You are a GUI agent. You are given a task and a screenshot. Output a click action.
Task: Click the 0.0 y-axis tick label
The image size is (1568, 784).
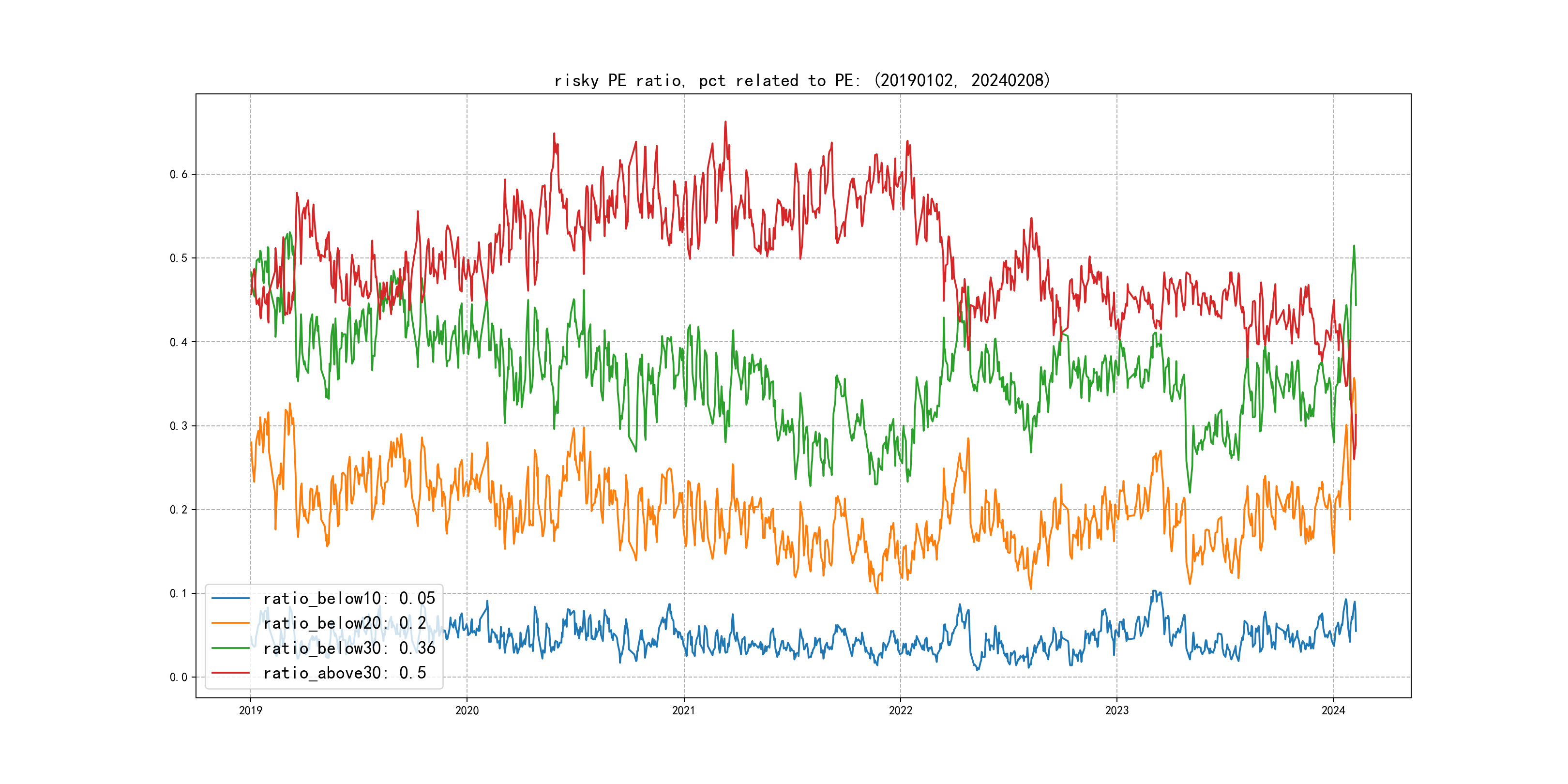pyautogui.click(x=179, y=677)
